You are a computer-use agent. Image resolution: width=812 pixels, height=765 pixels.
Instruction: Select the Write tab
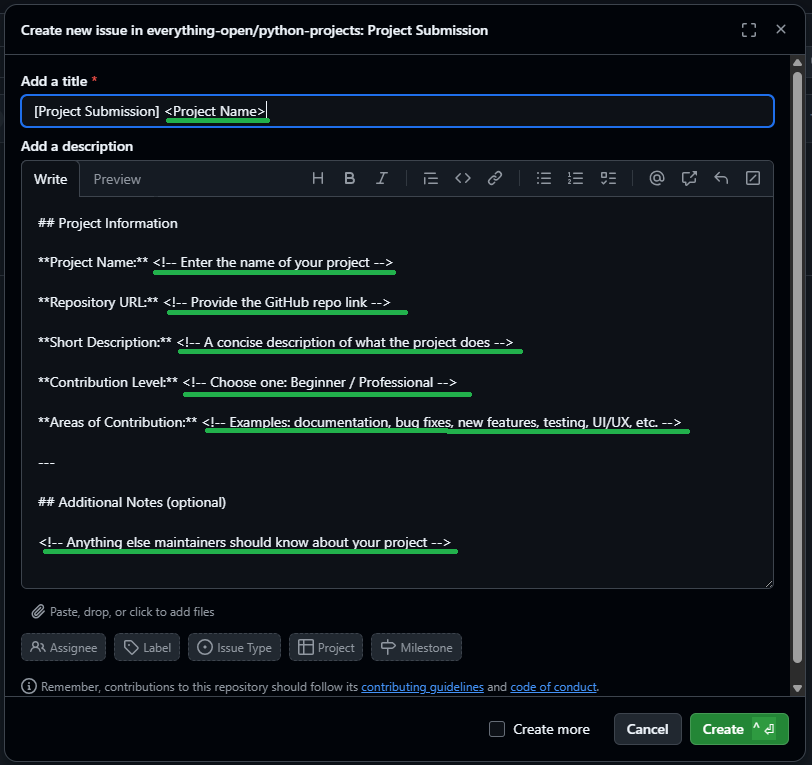pyautogui.click(x=51, y=179)
